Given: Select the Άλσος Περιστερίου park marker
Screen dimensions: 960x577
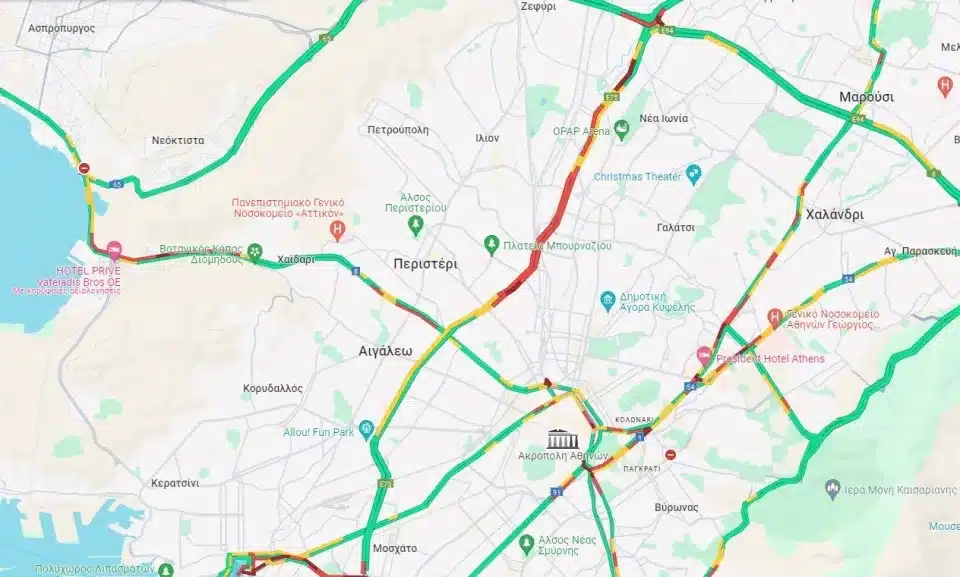Looking at the screenshot, I should pyautogui.click(x=416, y=225).
